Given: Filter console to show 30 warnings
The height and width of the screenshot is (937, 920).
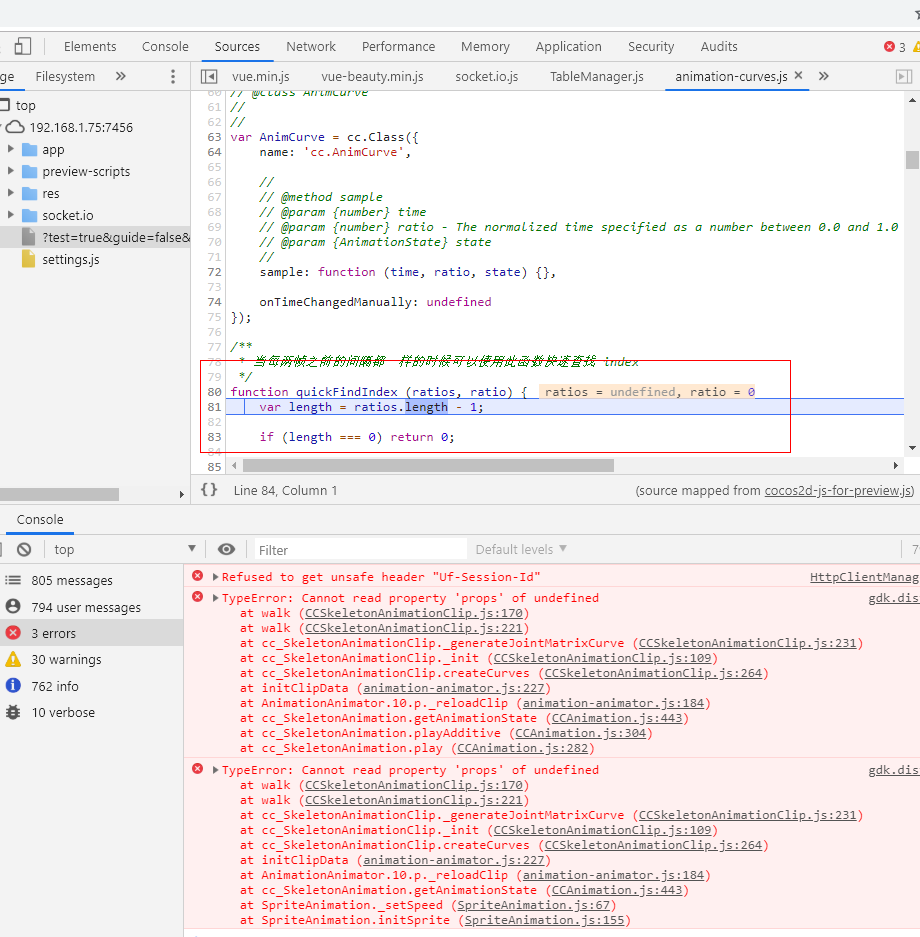Looking at the screenshot, I should click(66, 659).
